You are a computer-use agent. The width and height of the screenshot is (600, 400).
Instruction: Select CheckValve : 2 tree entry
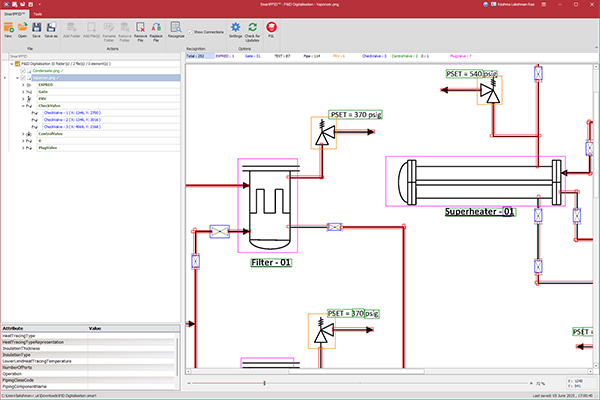point(72,120)
